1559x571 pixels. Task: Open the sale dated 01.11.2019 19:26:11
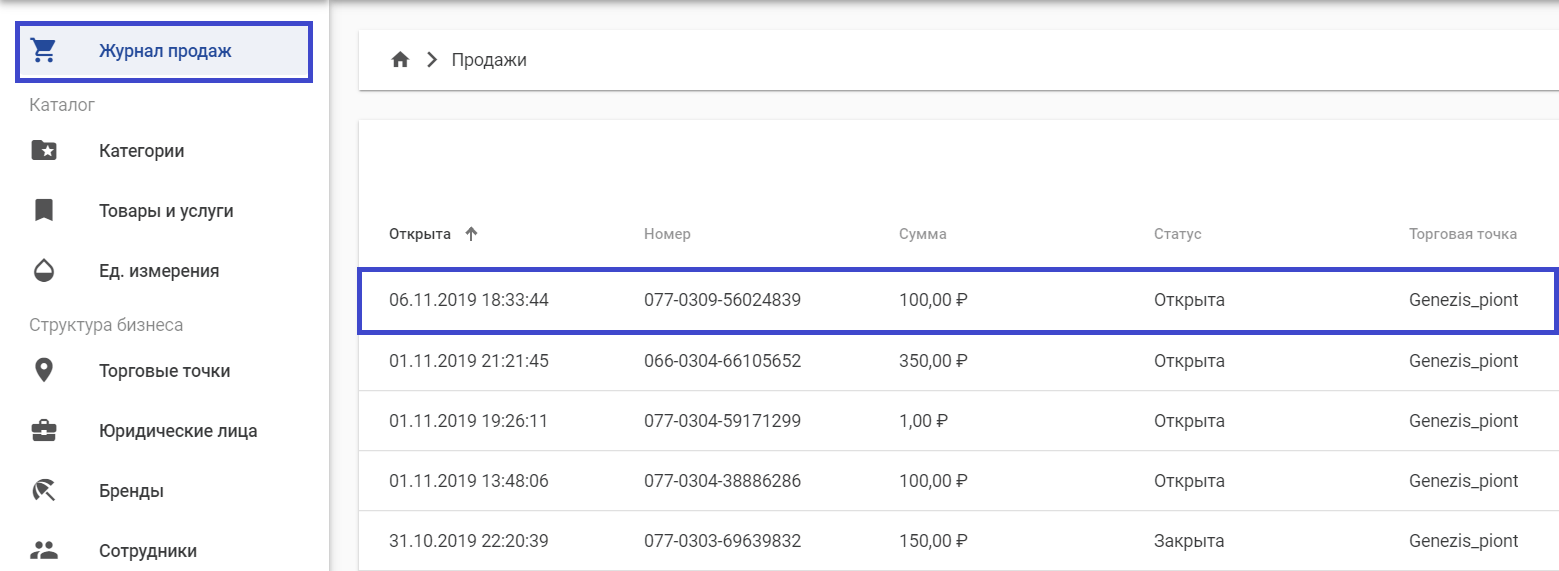468,421
